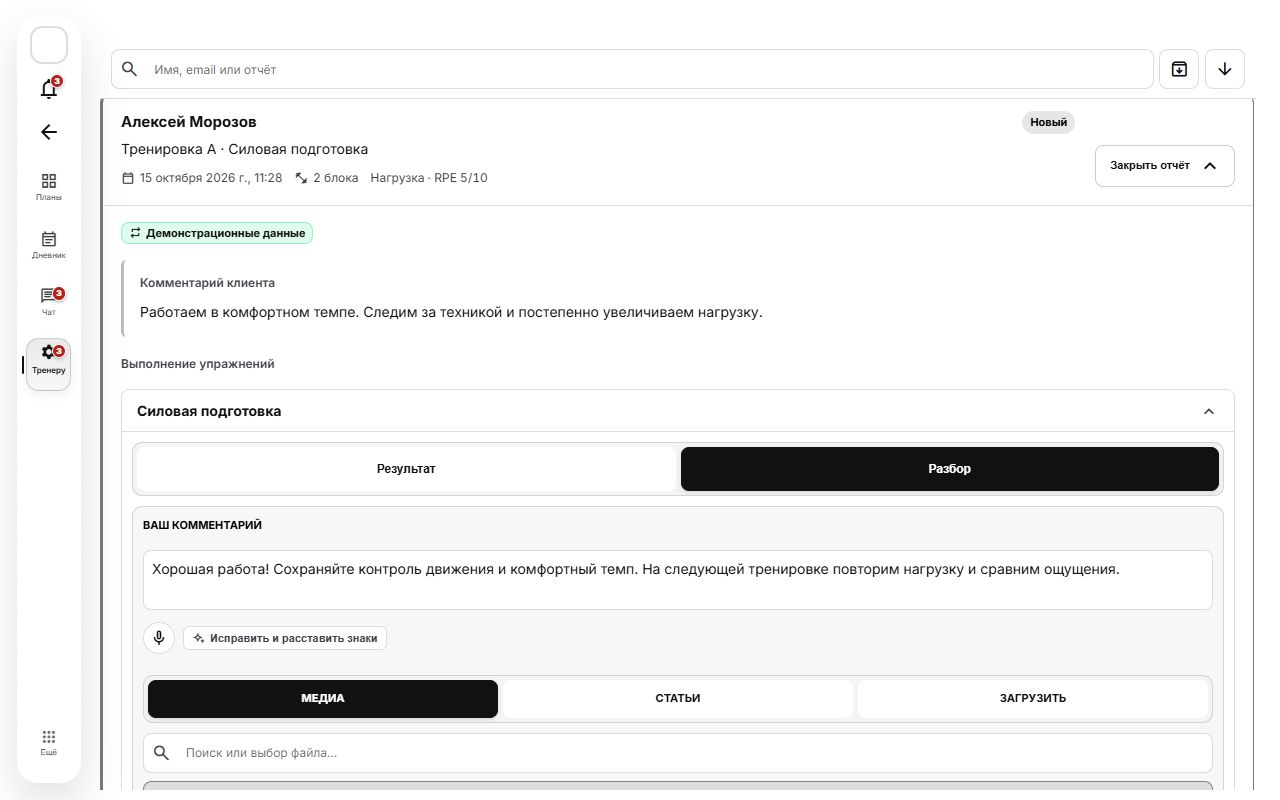
Task: Collapse the Силовая подготовка section chevron
Action: (1209, 411)
